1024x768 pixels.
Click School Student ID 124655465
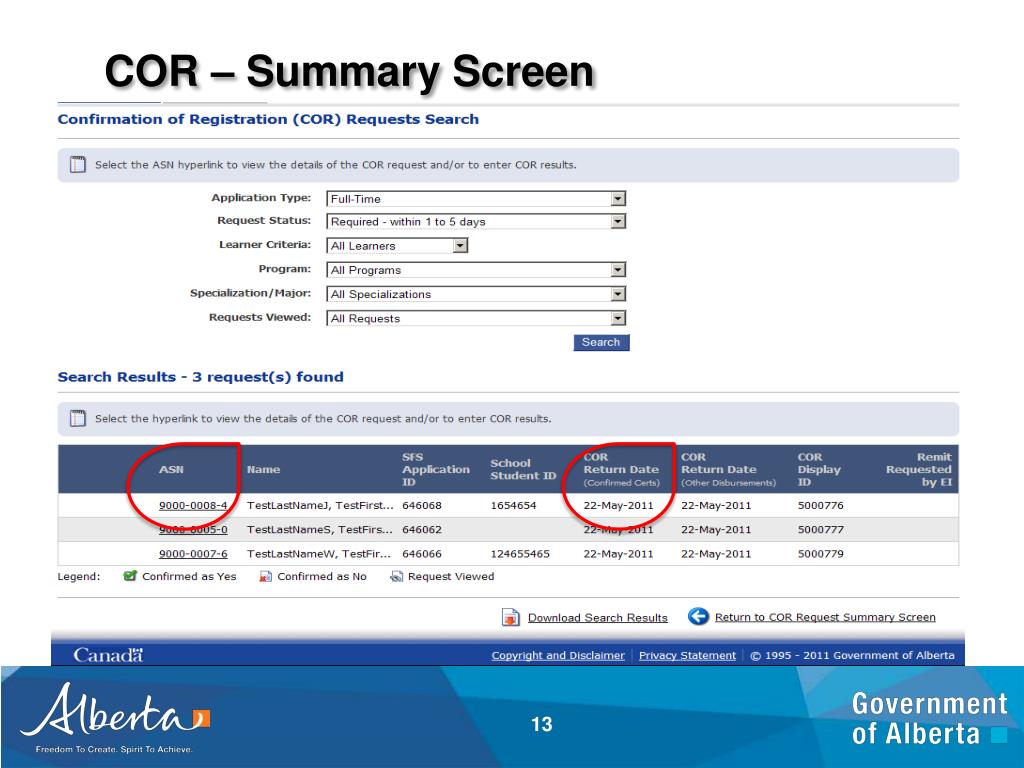tap(520, 554)
